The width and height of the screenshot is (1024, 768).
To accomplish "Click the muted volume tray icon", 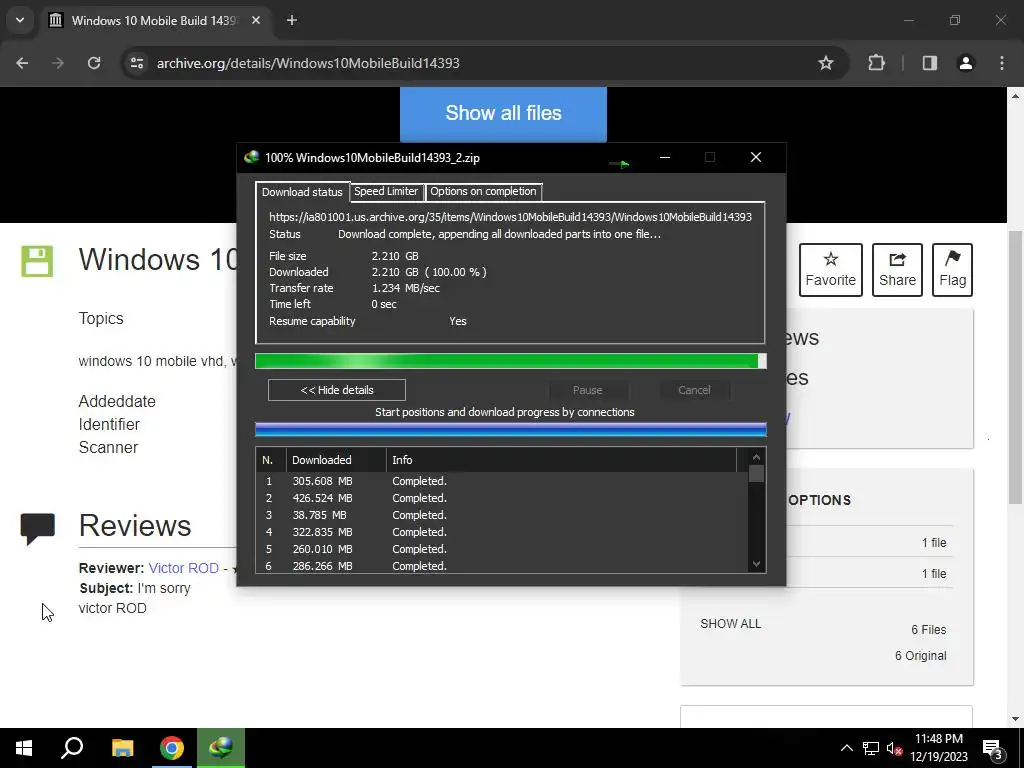I will tap(894, 748).
